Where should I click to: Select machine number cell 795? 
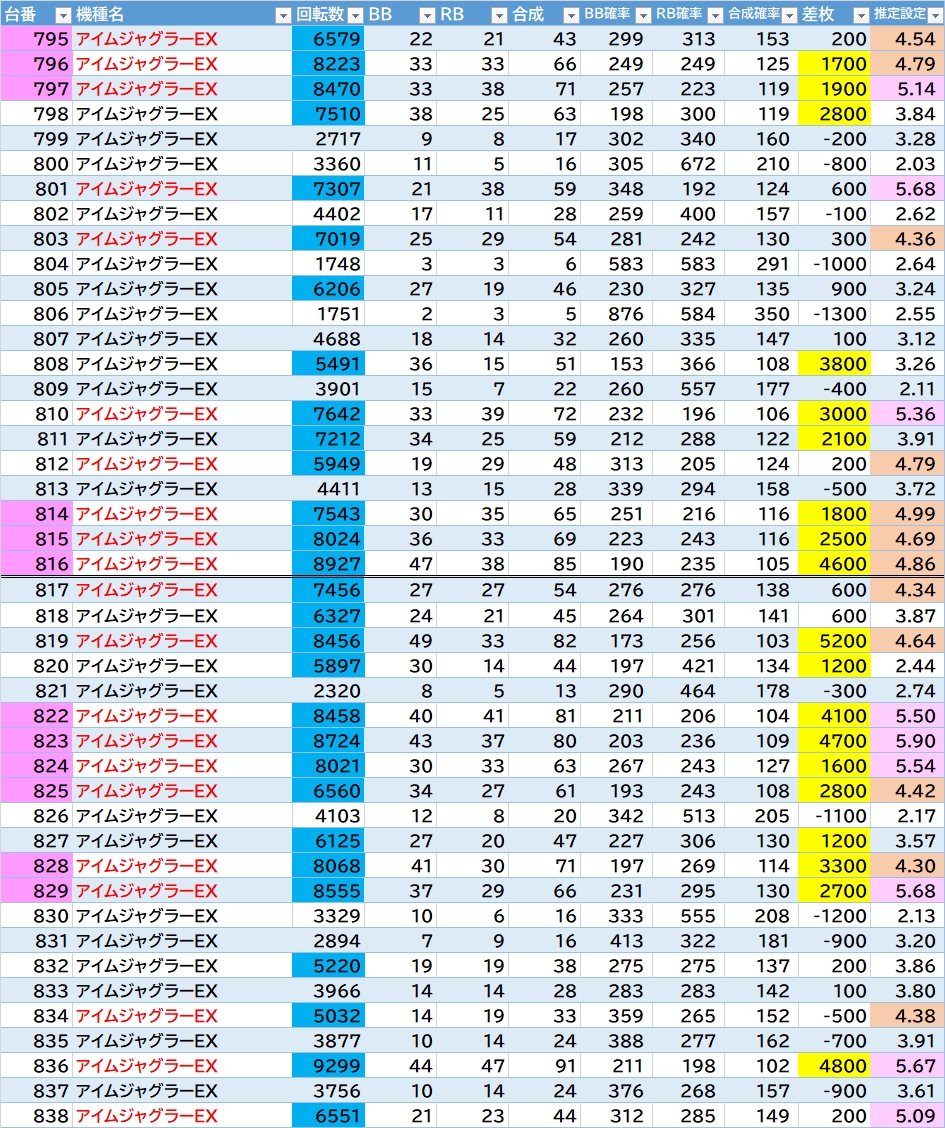pyautogui.click(x=36, y=39)
